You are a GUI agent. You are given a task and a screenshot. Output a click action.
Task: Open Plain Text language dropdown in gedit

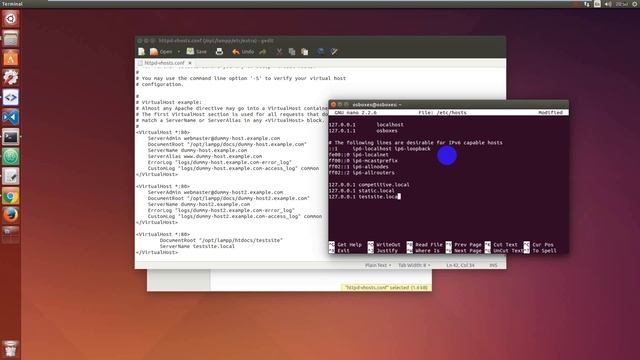point(378,265)
